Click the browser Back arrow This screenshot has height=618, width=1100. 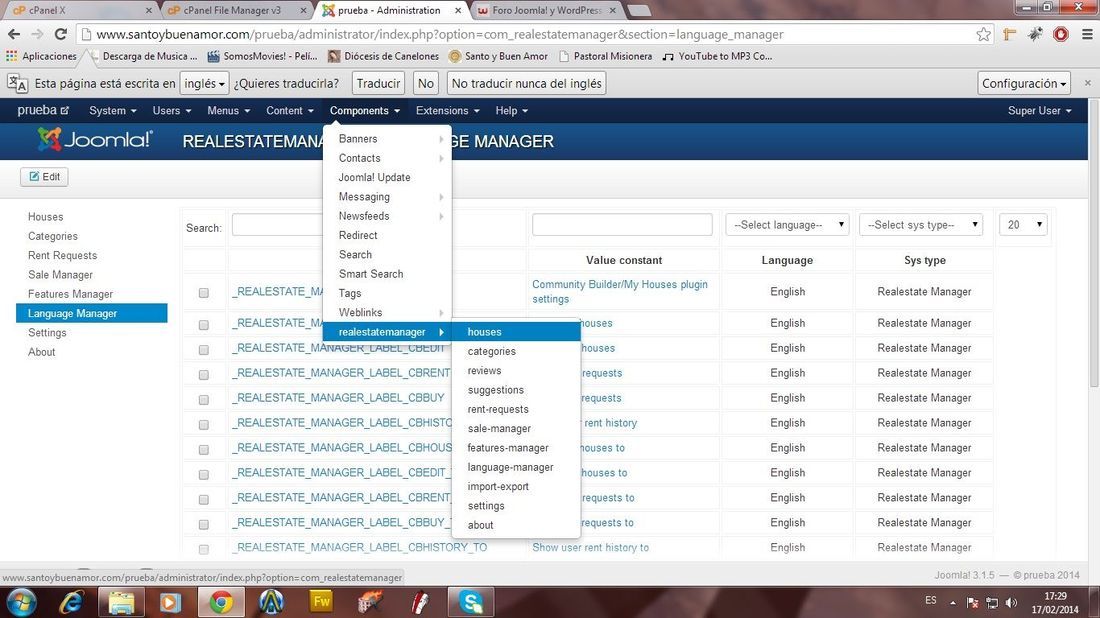click(14, 34)
